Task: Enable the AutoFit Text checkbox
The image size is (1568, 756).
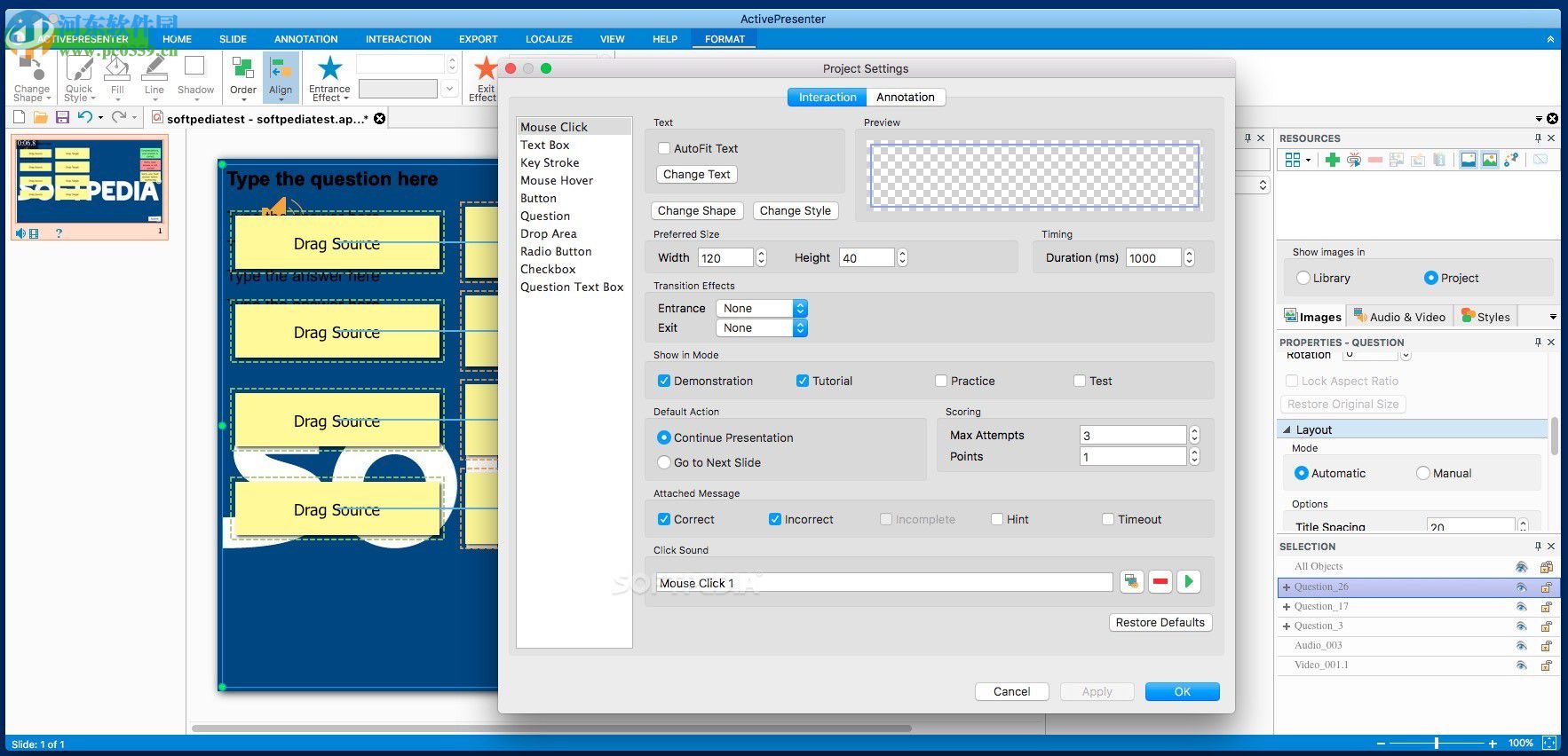Action: (664, 148)
